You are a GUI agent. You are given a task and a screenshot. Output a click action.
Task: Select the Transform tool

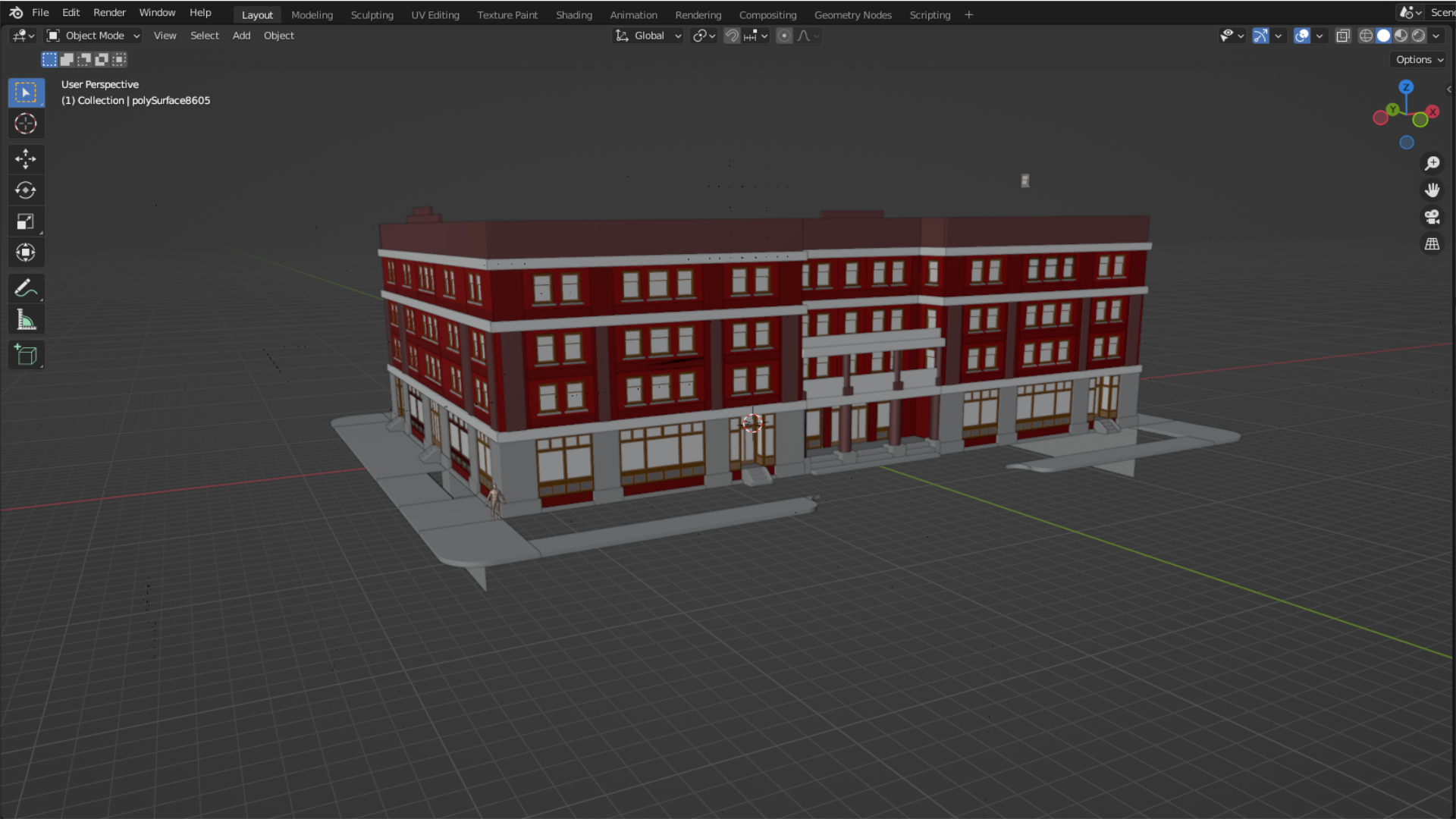pyautogui.click(x=26, y=252)
